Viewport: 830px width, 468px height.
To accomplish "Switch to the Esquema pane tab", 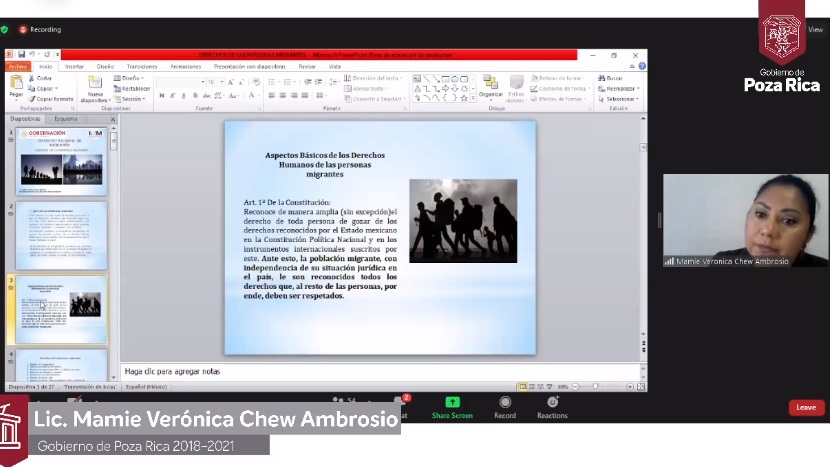I will click(66, 119).
